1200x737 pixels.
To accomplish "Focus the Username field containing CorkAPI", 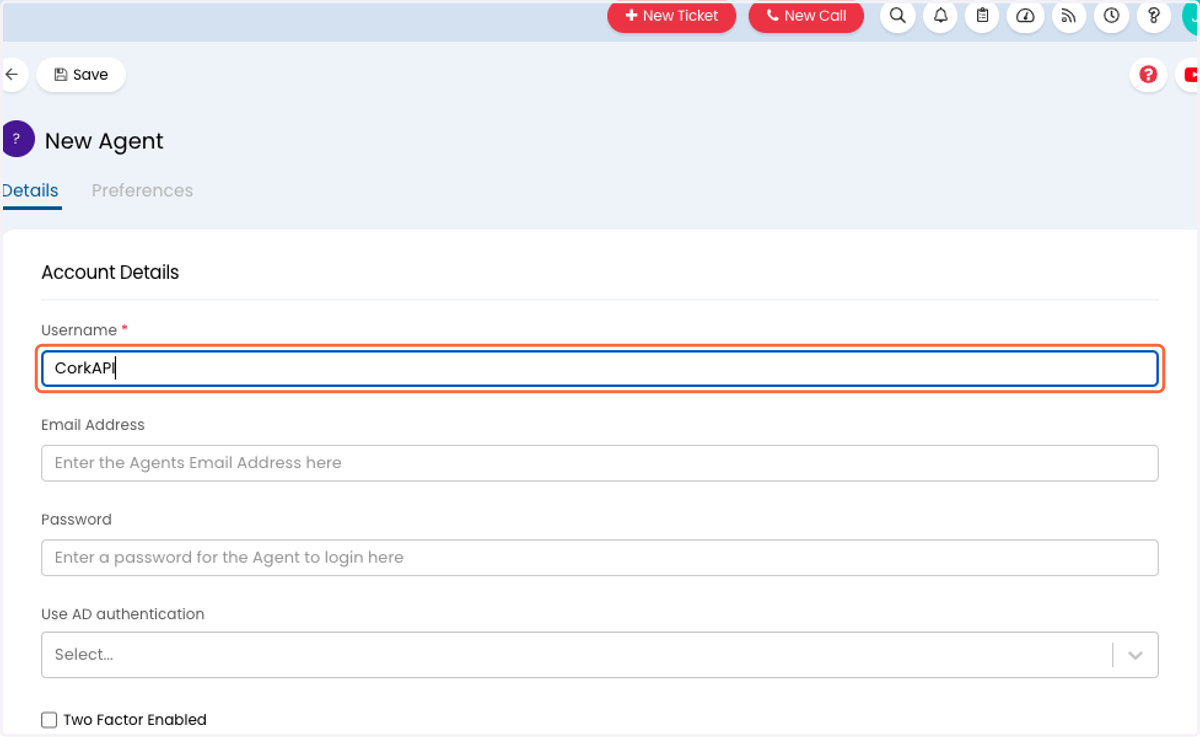I will tap(600, 368).
